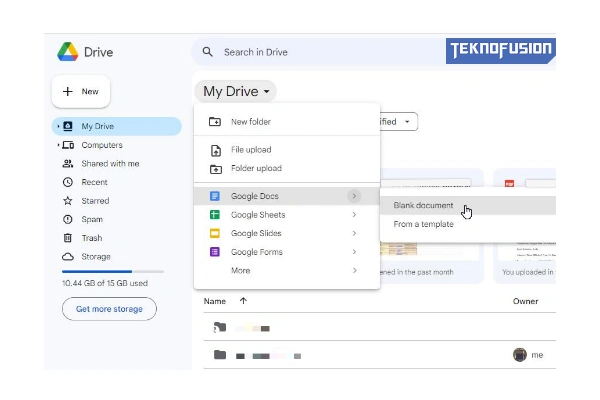Open the My Drive dropdown
Screen dimensions: 600x400
point(236,91)
